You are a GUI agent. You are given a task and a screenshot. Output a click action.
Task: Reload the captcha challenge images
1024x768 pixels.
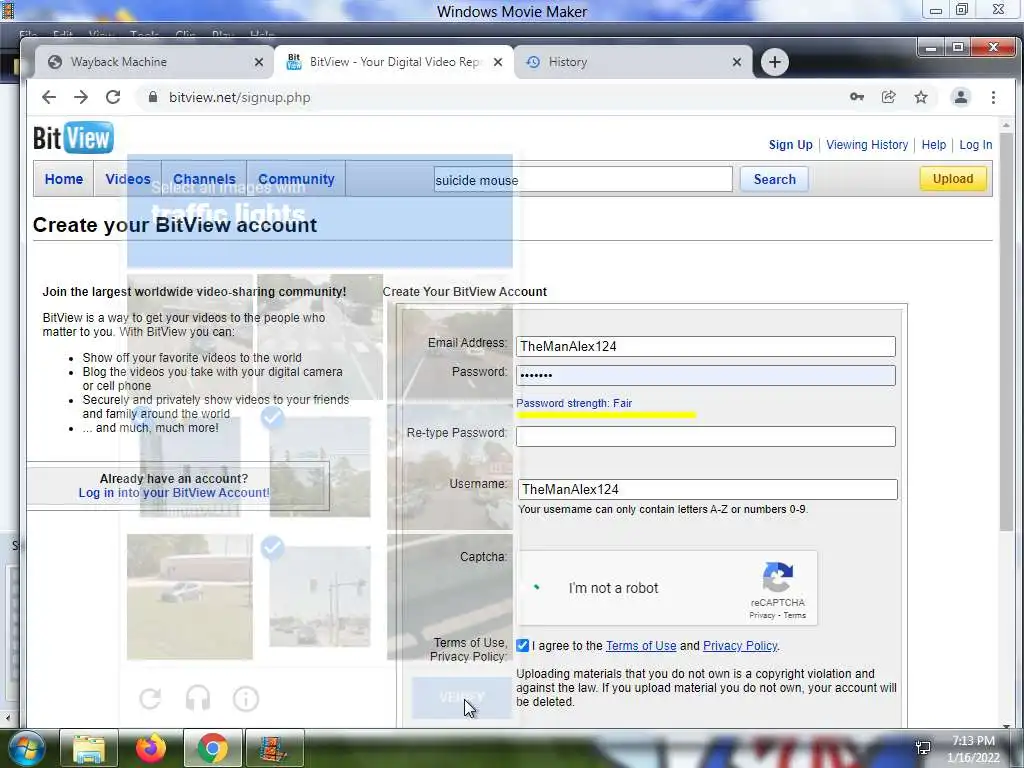point(150,699)
